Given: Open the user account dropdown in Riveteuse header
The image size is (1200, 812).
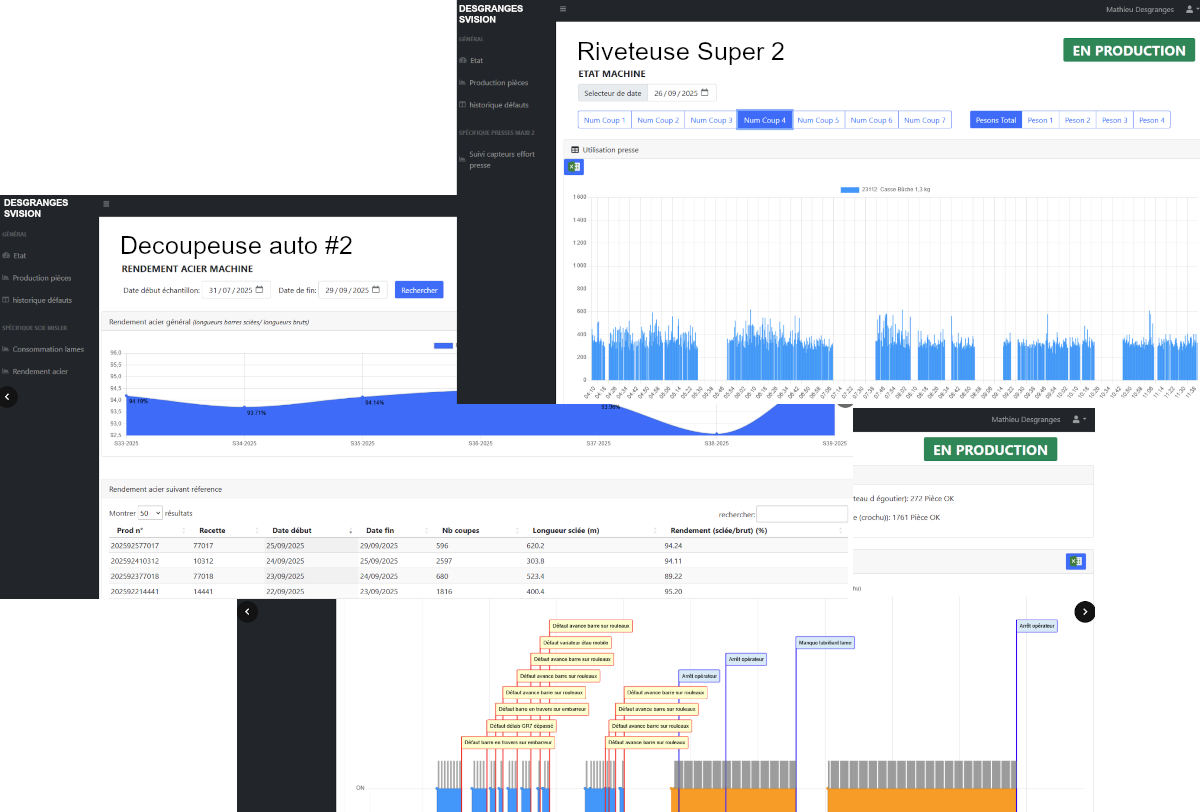Looking at the screenshot, I should 1190,9.
